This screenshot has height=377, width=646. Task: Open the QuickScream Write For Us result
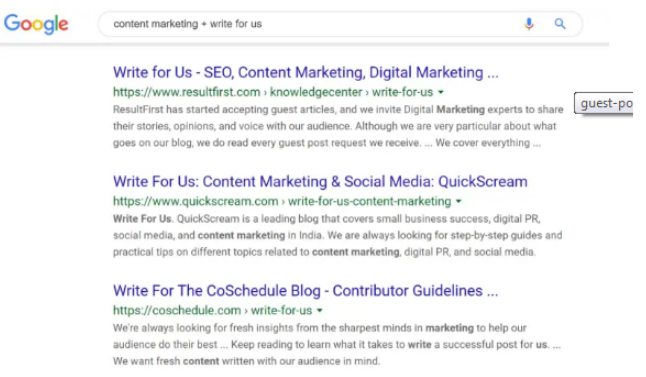pyautogui.click(x=320, y=182)
